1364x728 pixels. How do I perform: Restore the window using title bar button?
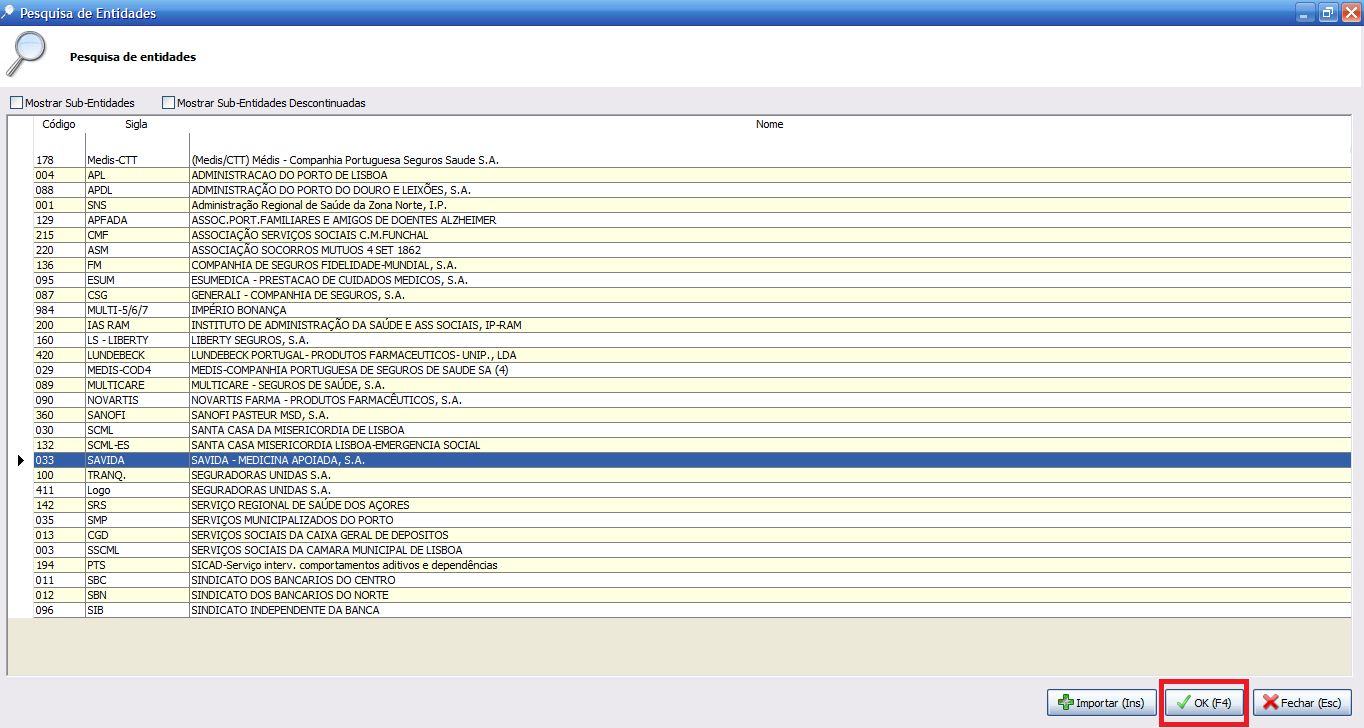tap(1328, 13)
